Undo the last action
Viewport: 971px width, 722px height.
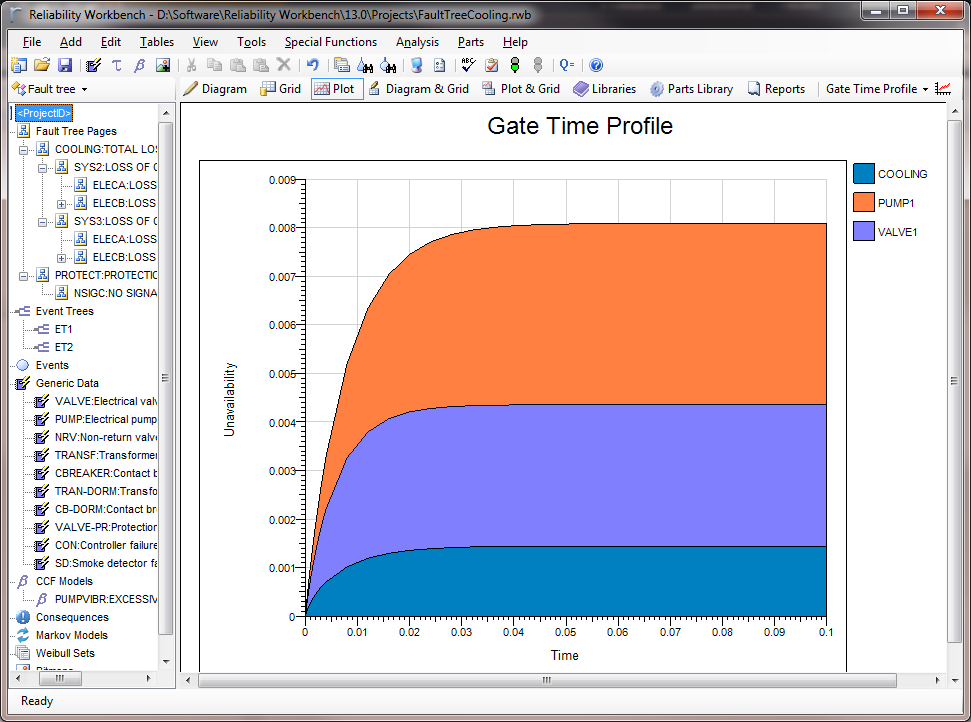pyautogui.click(x=313, y=65)
